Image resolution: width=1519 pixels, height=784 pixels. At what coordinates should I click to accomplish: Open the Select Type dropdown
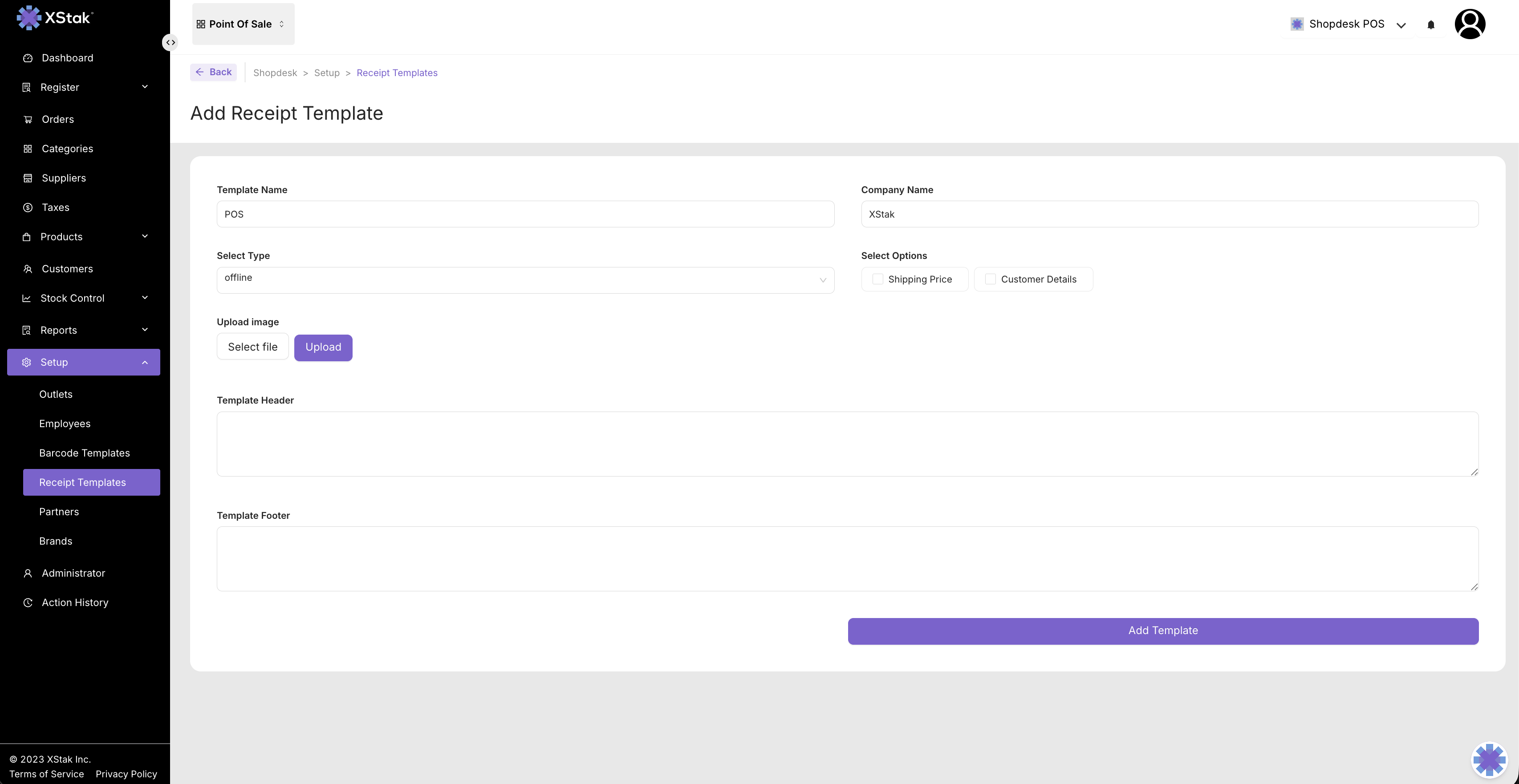(525, 280)
